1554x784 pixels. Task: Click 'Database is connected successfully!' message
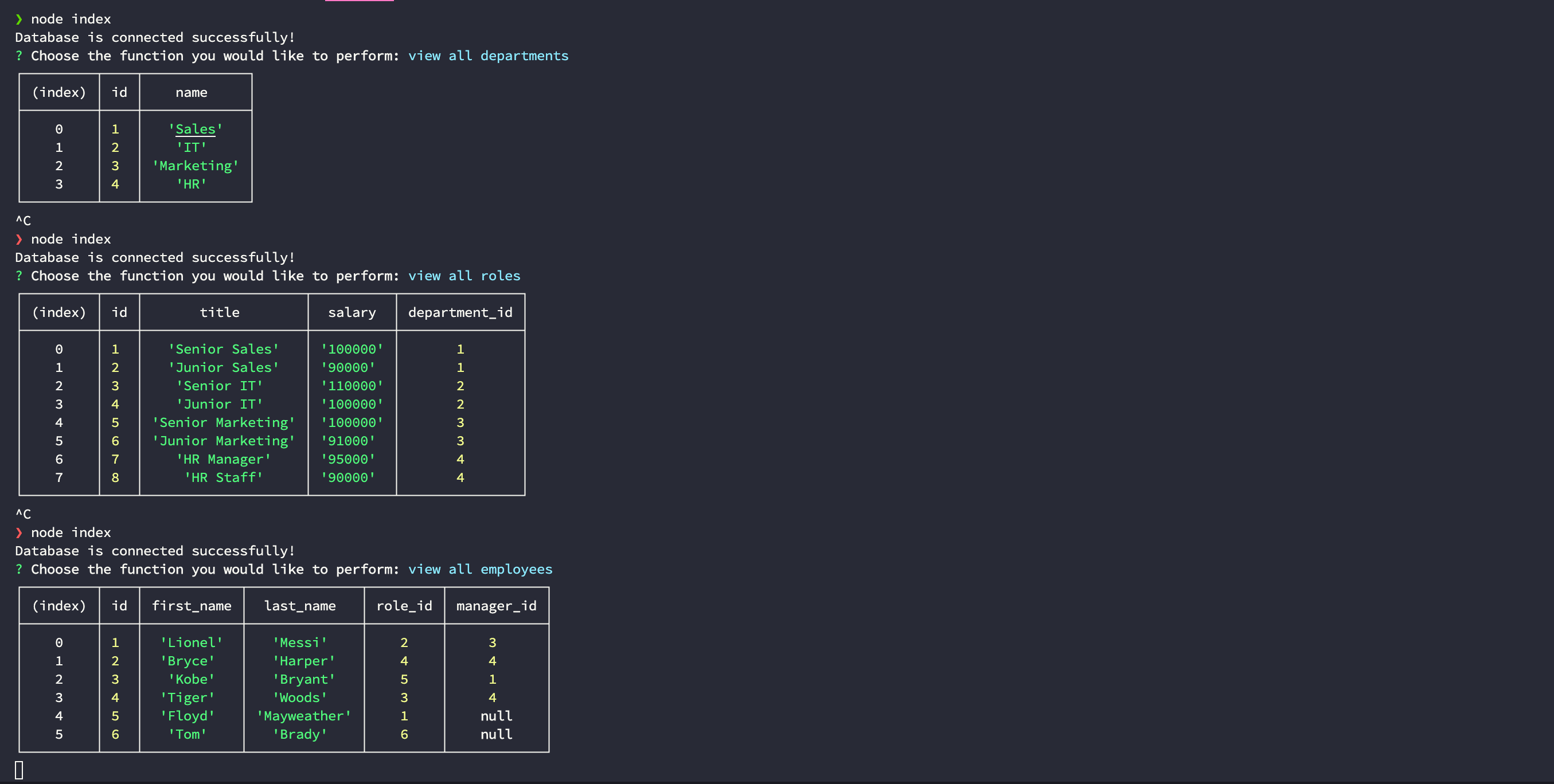(x=154, y=37)
